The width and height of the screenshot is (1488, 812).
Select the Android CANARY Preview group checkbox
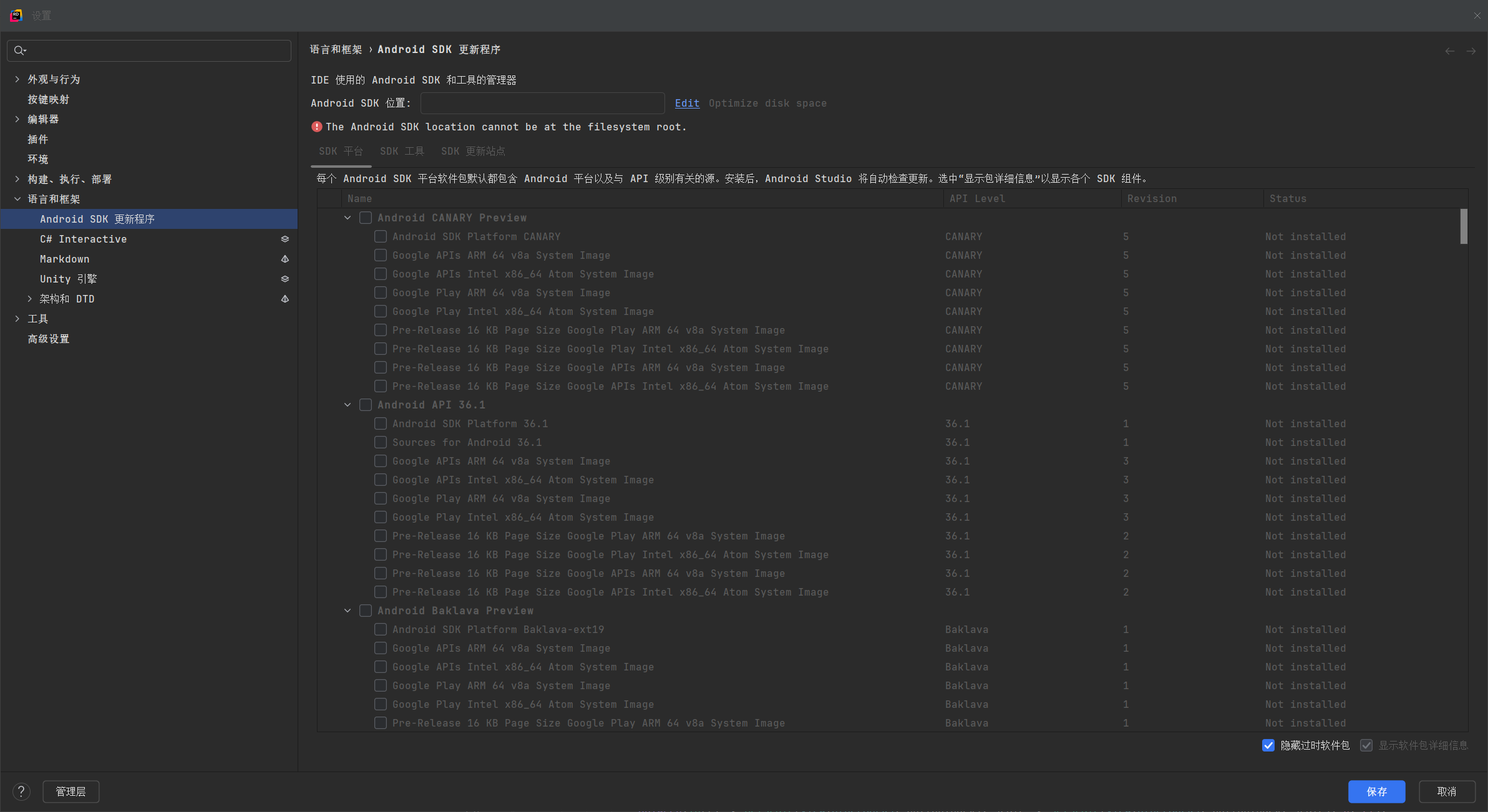coord(366,218)
